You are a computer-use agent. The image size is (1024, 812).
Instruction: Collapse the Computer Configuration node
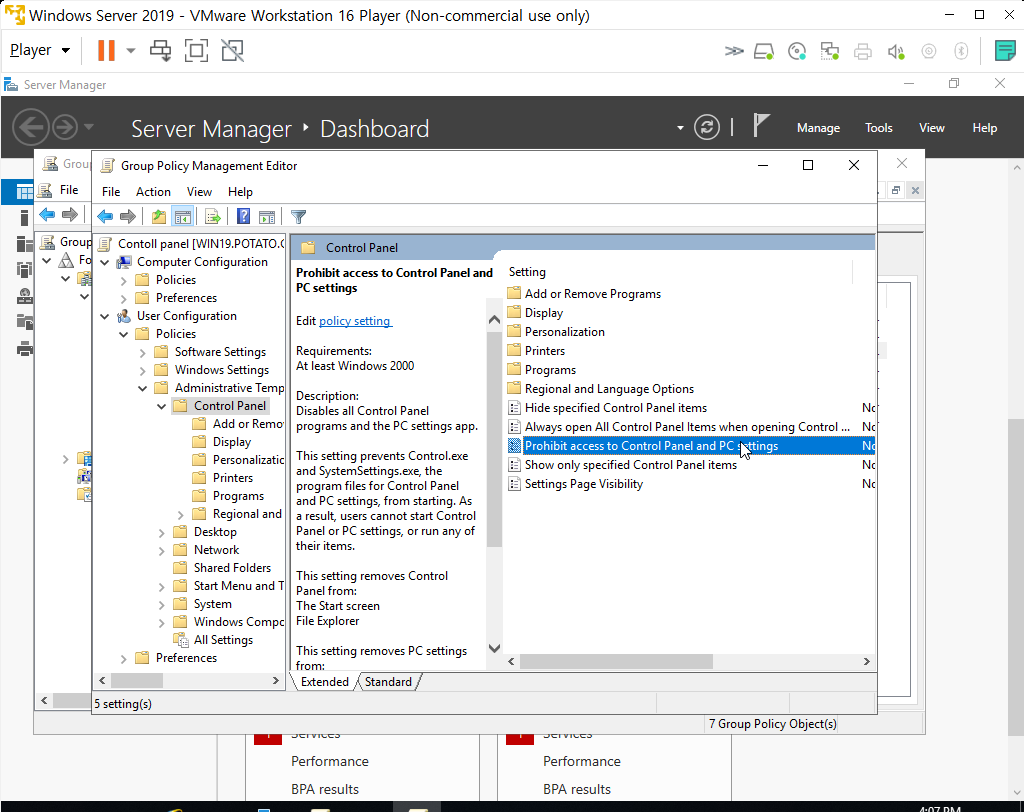[104, 262]
